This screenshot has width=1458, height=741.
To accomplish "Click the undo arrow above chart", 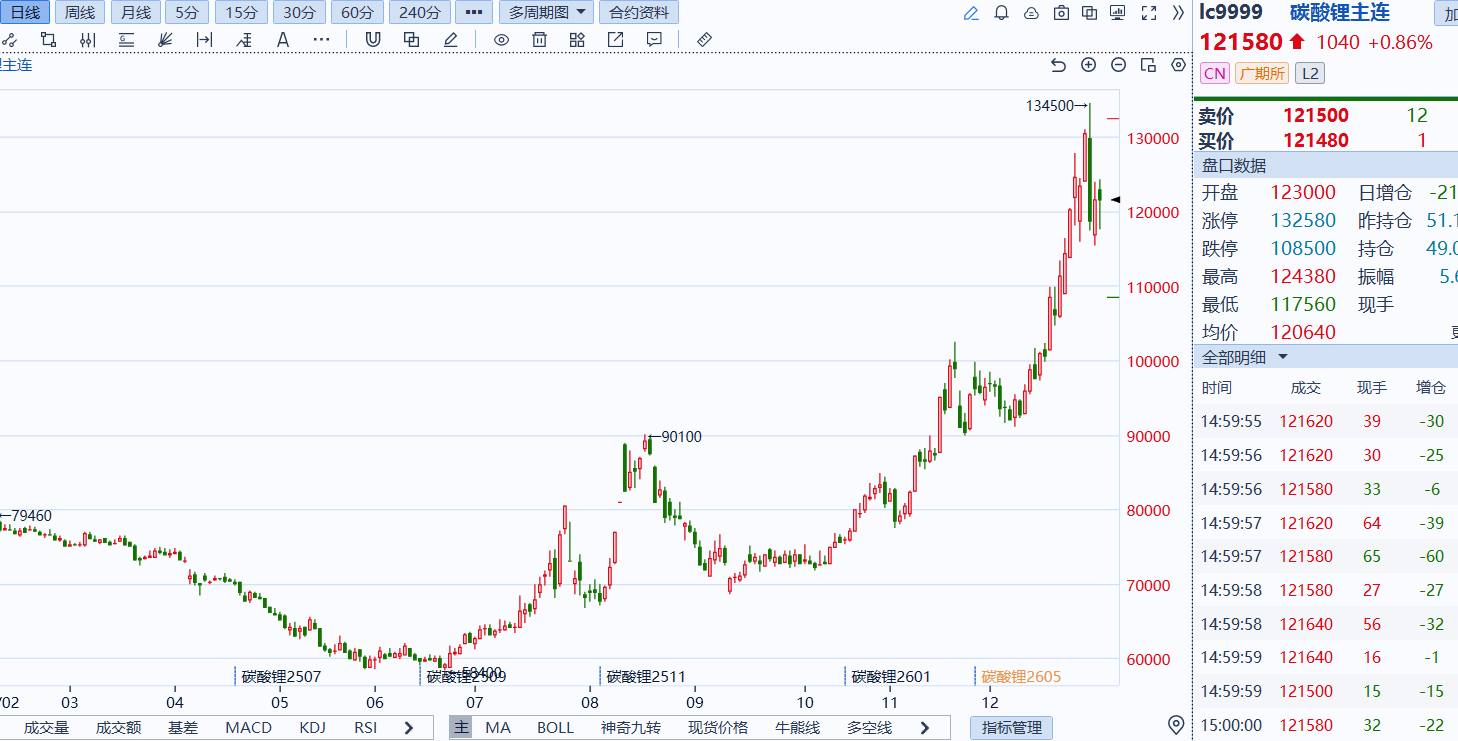I will click(x=1059, y=65).
